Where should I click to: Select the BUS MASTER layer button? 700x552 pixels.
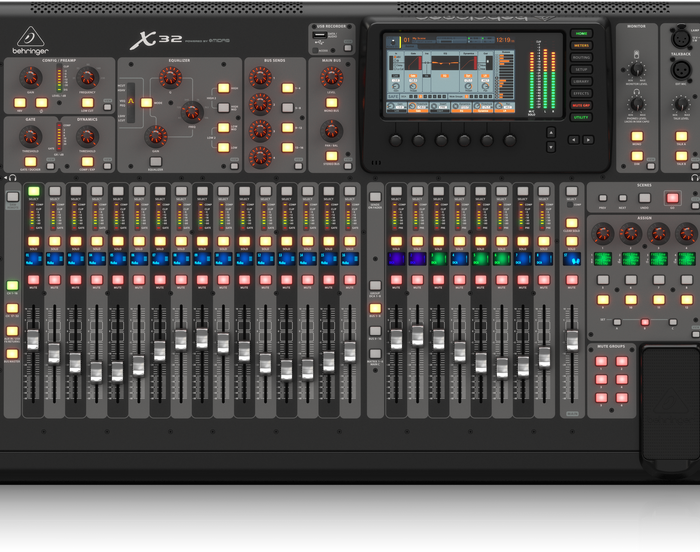point(12,354)
